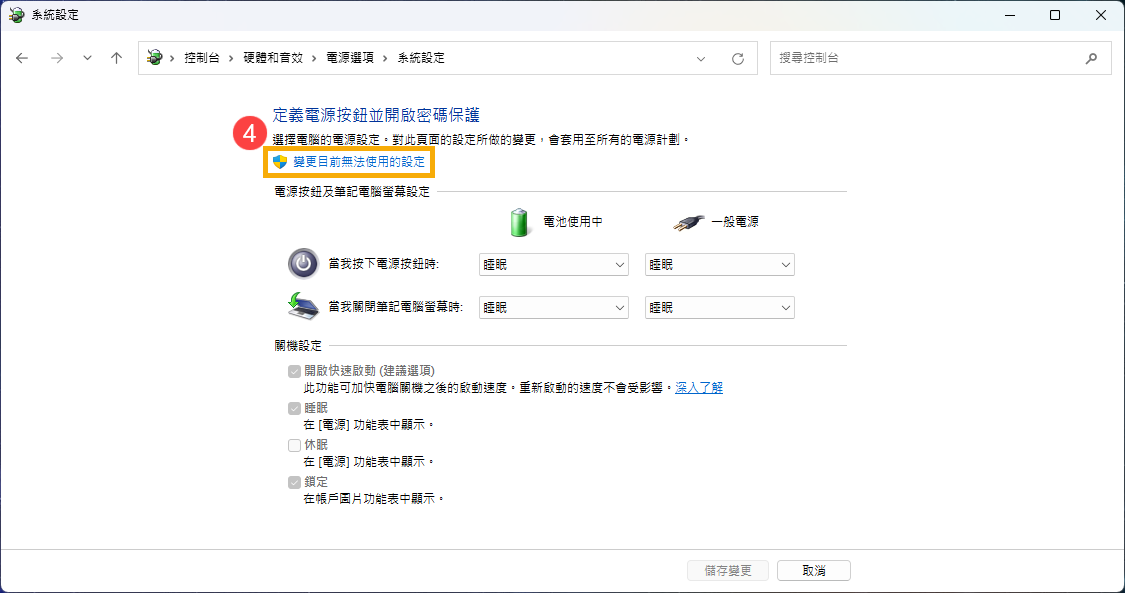
Task: Click the Refresh button in address bar
Action: click(738, 59)
